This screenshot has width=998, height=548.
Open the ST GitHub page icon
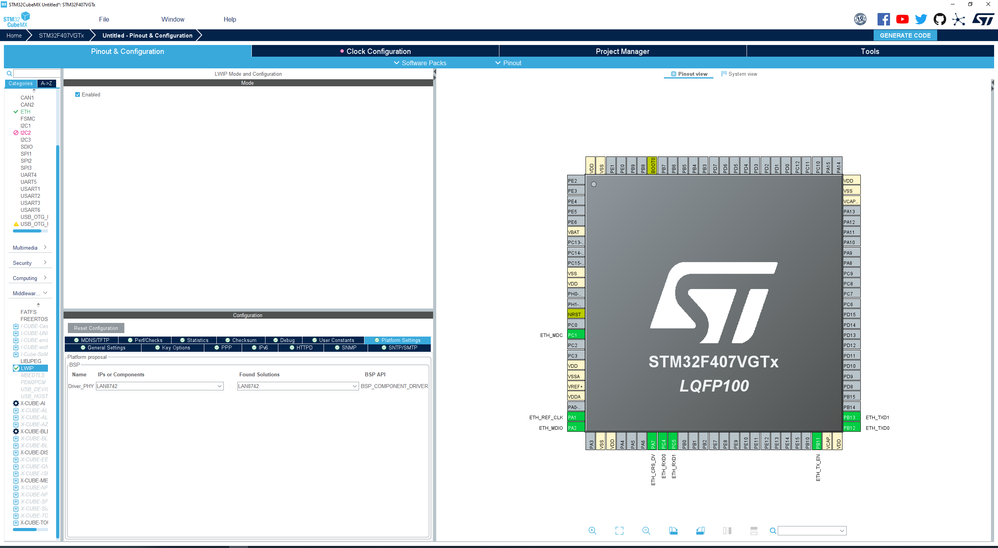[940, 19]
